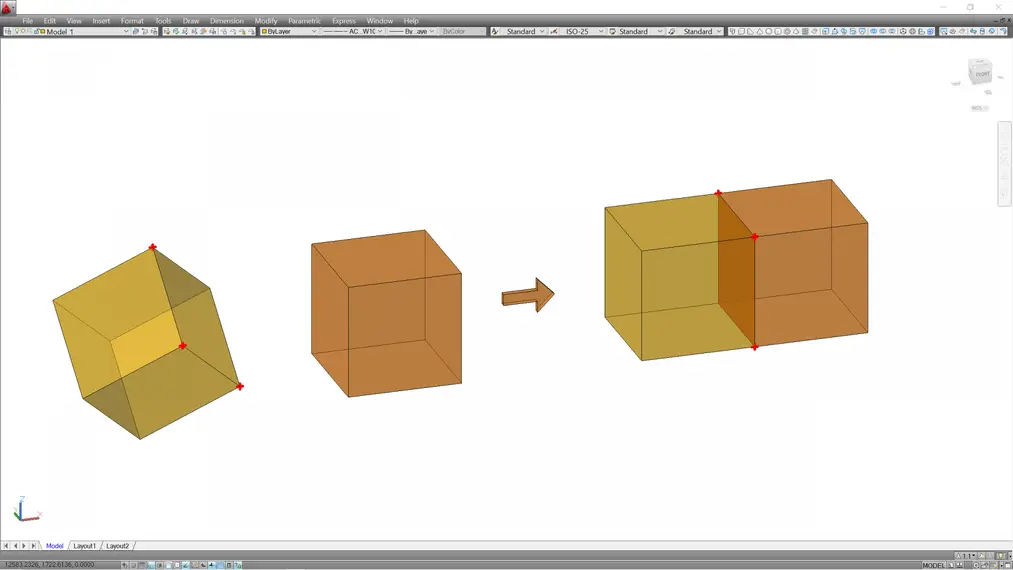Screen dimensions: 1013x570
Task: Jump to the last layout tab arrow
Action: click(x=34, y=546)
